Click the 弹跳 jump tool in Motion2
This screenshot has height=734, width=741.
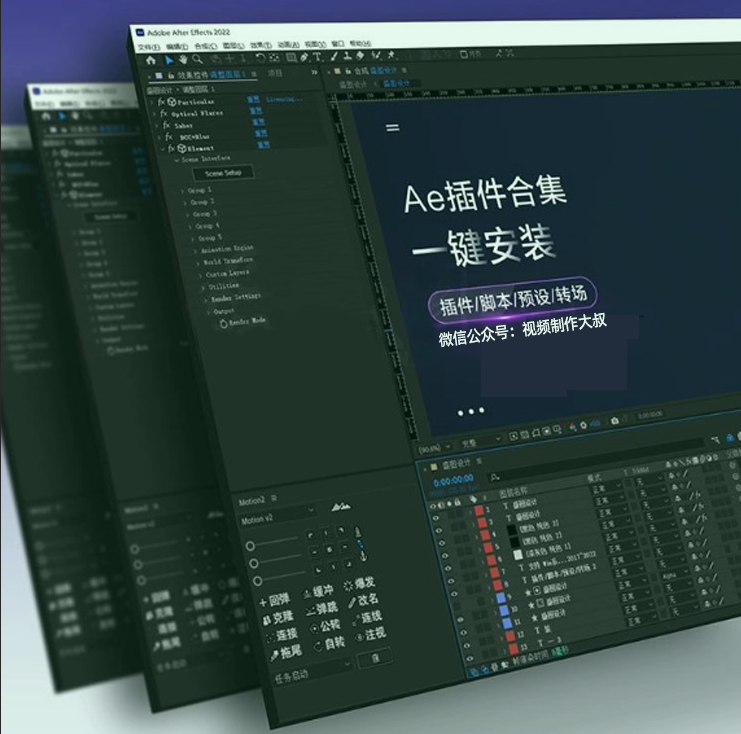[x=322, y=608]
